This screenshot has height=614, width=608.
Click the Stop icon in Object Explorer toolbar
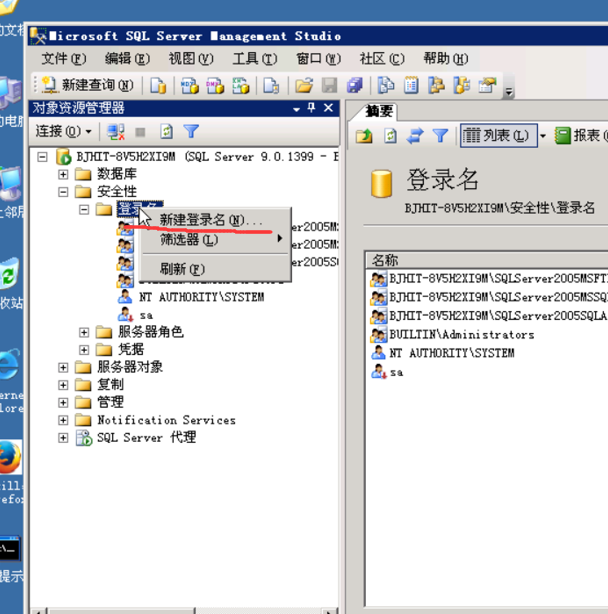pyautogui.click(x=140, y=132)
